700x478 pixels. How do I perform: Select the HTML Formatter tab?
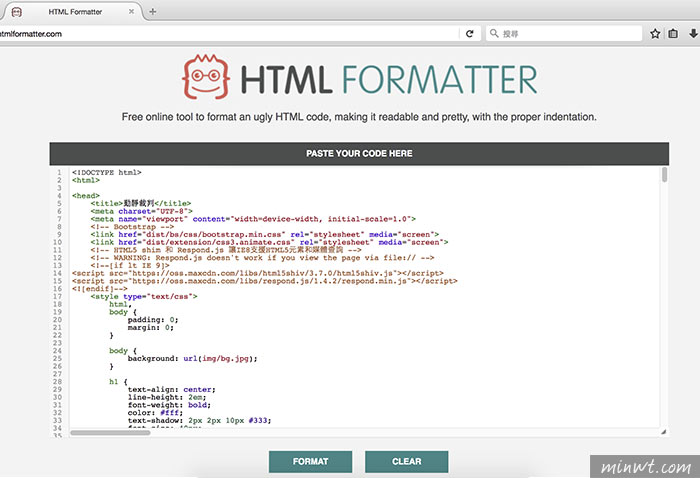pos(75,12)
